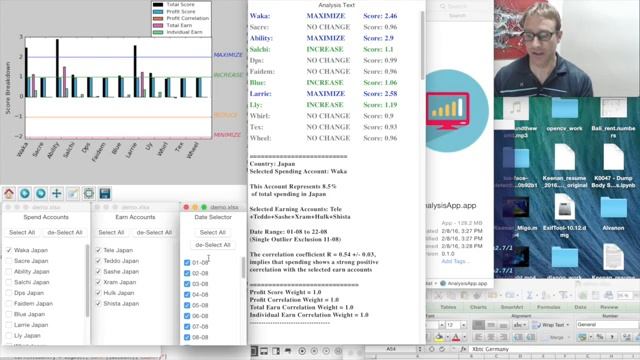Check Salchi Japan spend account

pyautogui.click(x=9, y=282)
